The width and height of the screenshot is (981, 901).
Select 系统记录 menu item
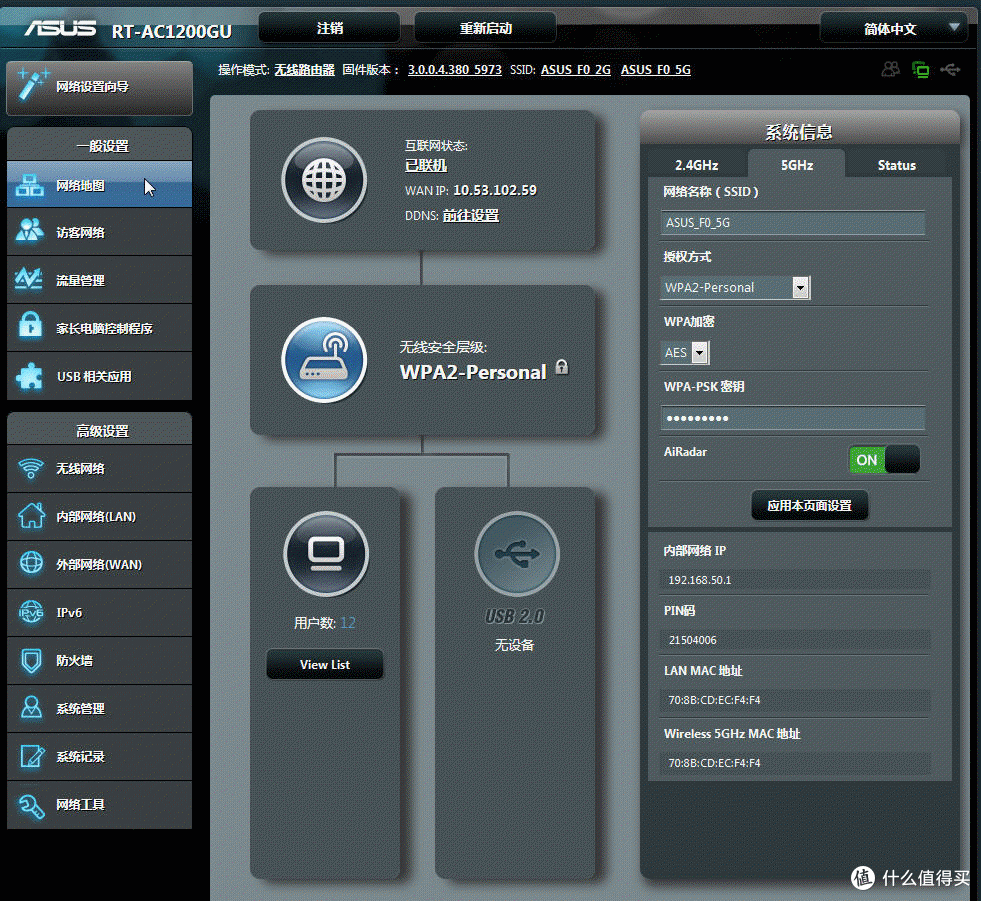(x=99, y=756)
